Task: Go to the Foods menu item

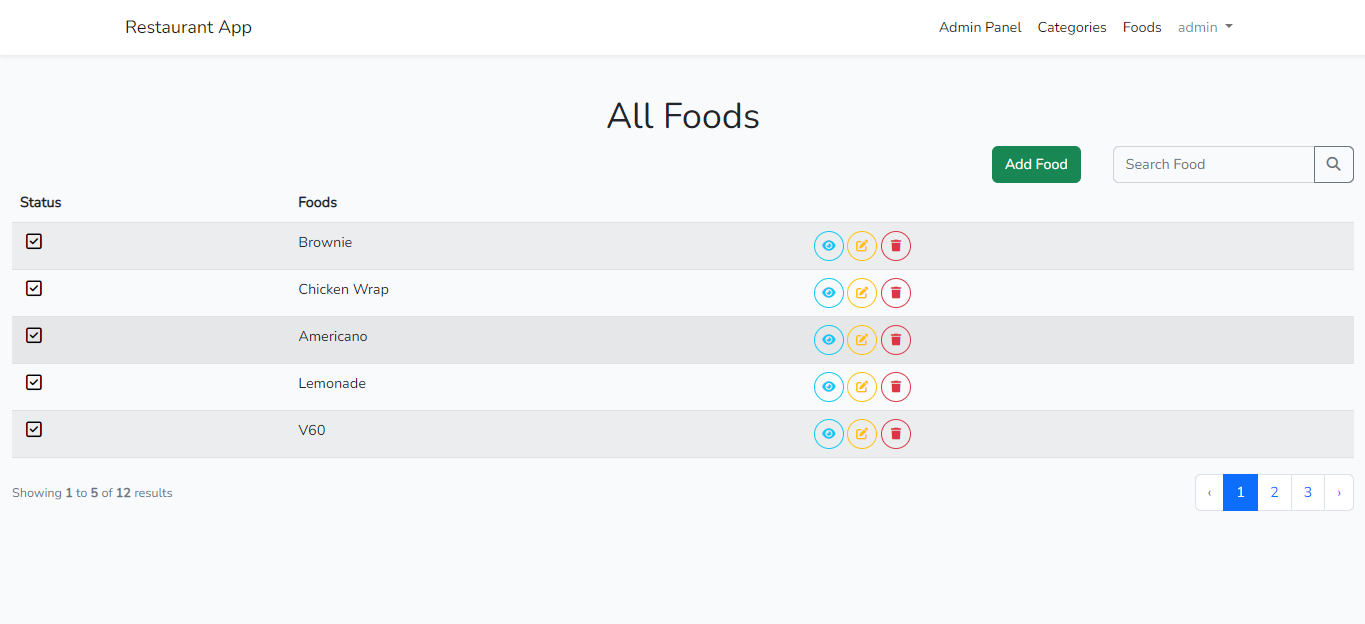Action: tap(1141, 27)
